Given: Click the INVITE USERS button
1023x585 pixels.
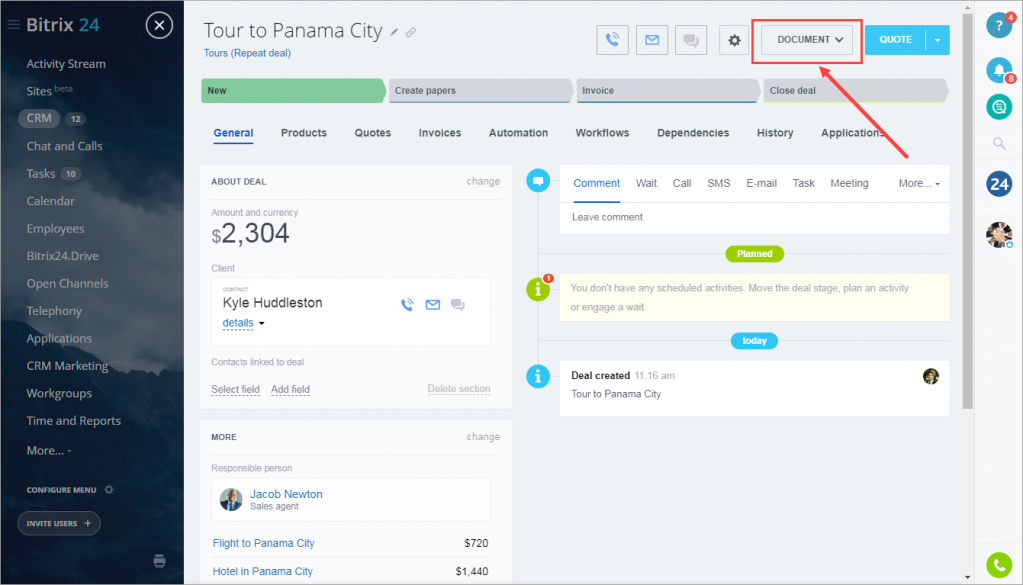Looking at the screenshot, I should 59,524.
